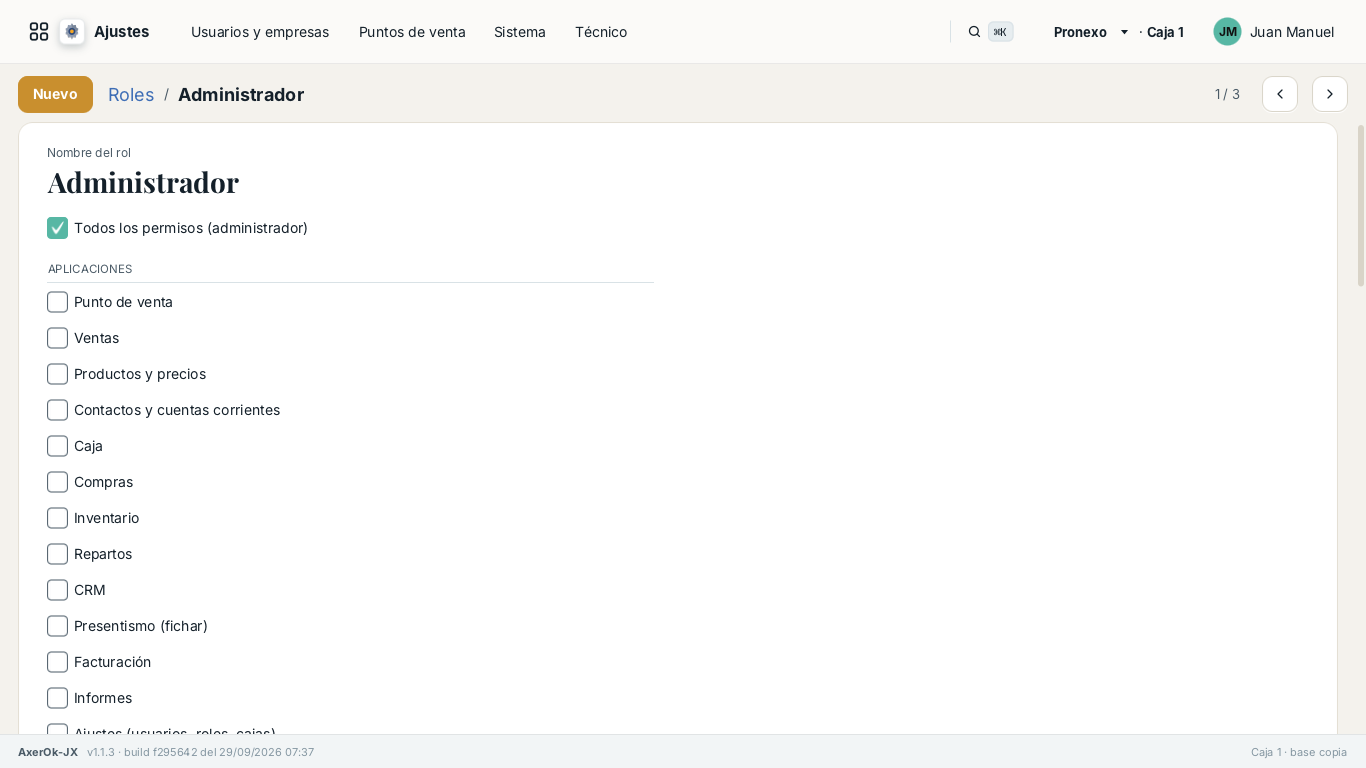This screenshot has height=768, width=1366.
Task: Enable the Caja application checkbox
Action: (x=57, y=446)
